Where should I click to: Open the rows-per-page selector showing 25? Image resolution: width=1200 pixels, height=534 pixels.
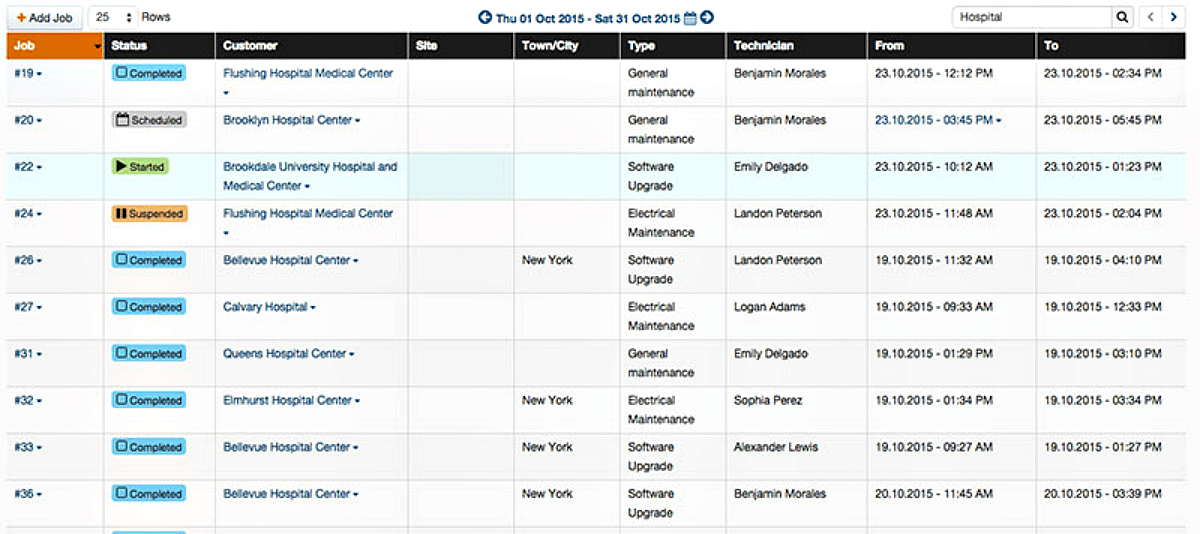113,17
